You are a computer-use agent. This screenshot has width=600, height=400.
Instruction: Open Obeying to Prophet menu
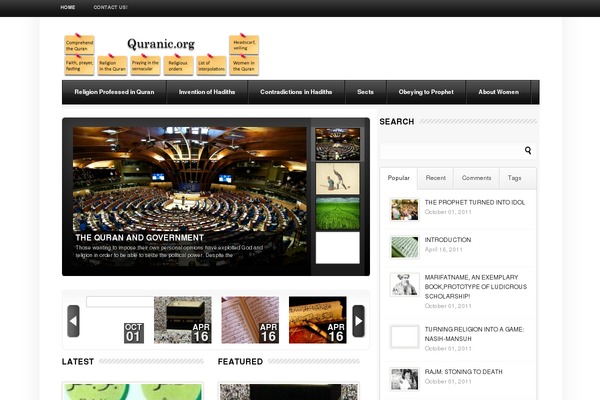426,92
